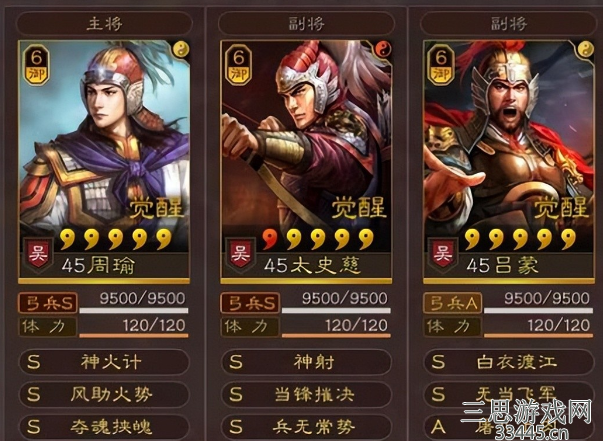The width and height of the screenshot is (603, 441).
Task: Click the red yin-yang icon on Taishi Ci's card
Action: 382,50
